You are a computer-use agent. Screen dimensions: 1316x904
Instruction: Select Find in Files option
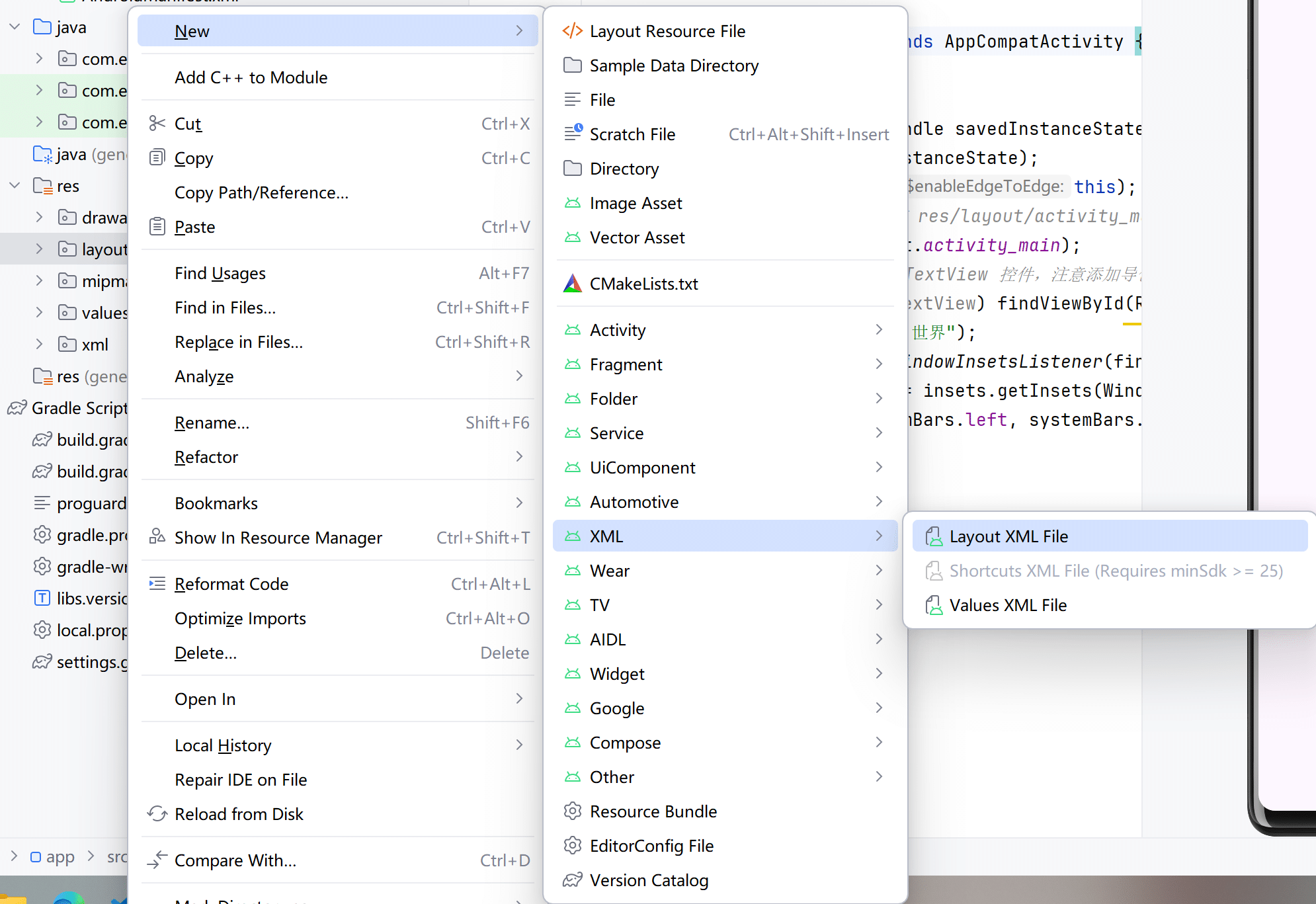click(x=225, y=308)
